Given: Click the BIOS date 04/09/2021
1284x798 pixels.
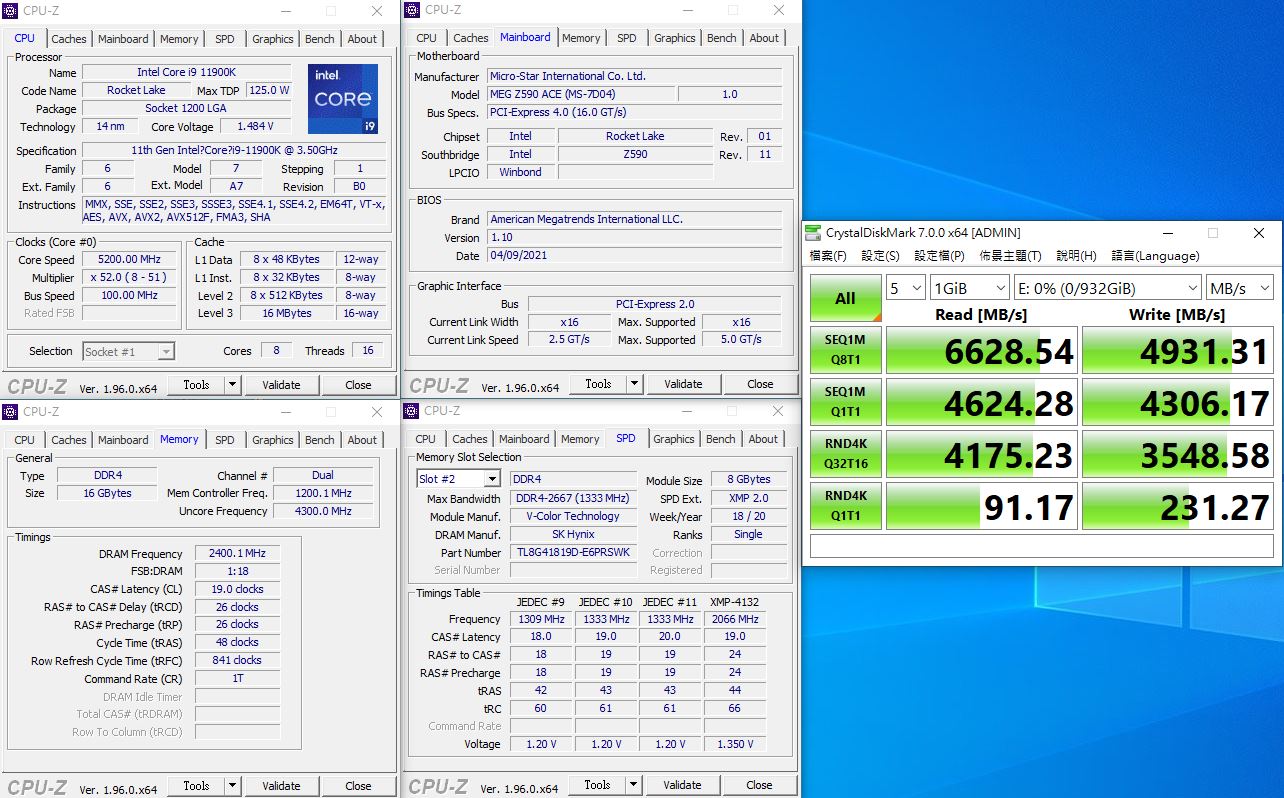Looking at the screenshot, I should (x=635, y=256).
